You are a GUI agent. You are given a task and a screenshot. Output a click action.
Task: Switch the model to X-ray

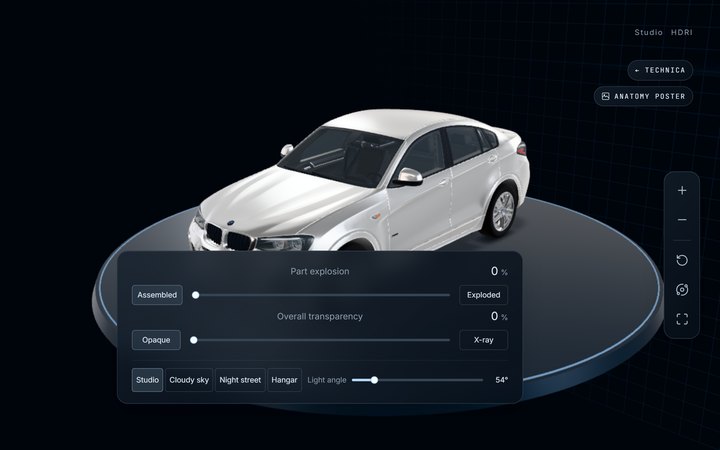pos(484,340)
